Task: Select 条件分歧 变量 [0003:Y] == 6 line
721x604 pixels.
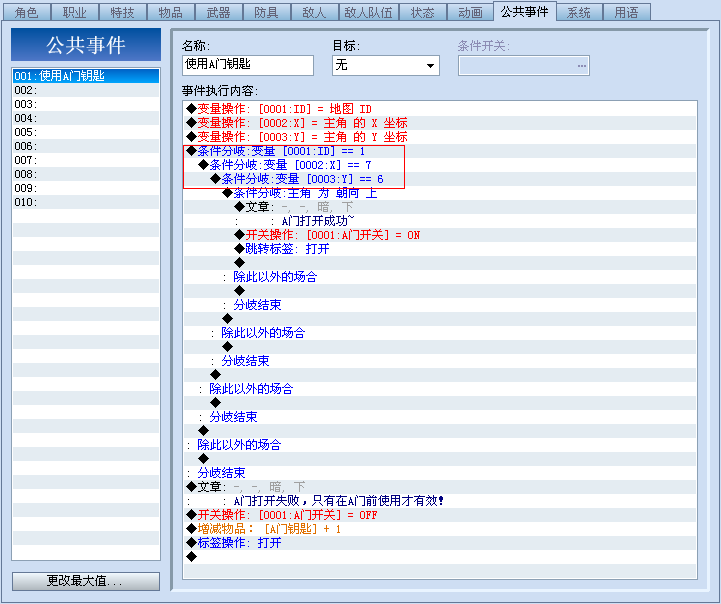Action: coord(440,179)
